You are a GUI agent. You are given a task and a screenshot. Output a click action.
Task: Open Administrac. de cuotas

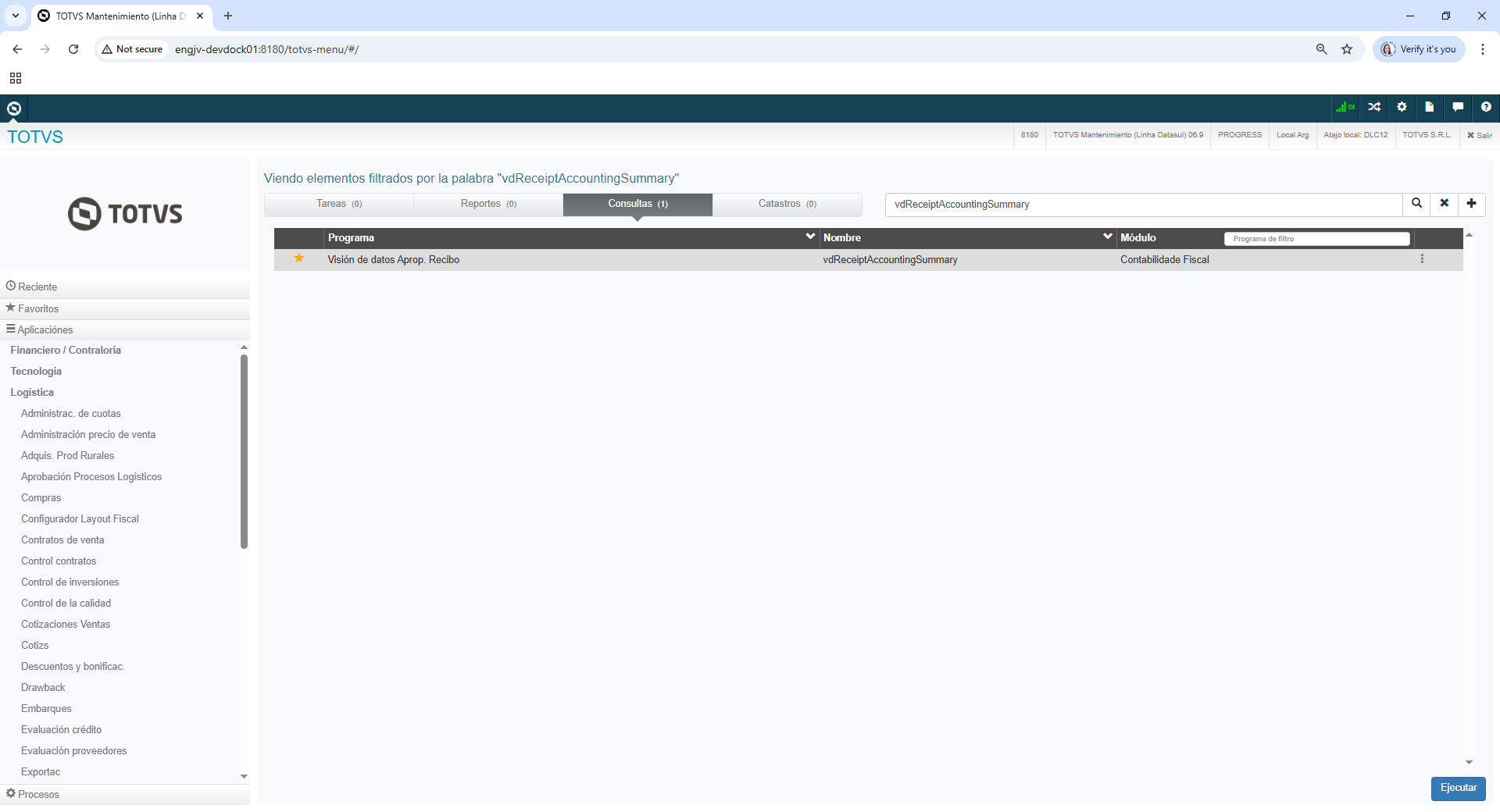(x=71, y=414)
